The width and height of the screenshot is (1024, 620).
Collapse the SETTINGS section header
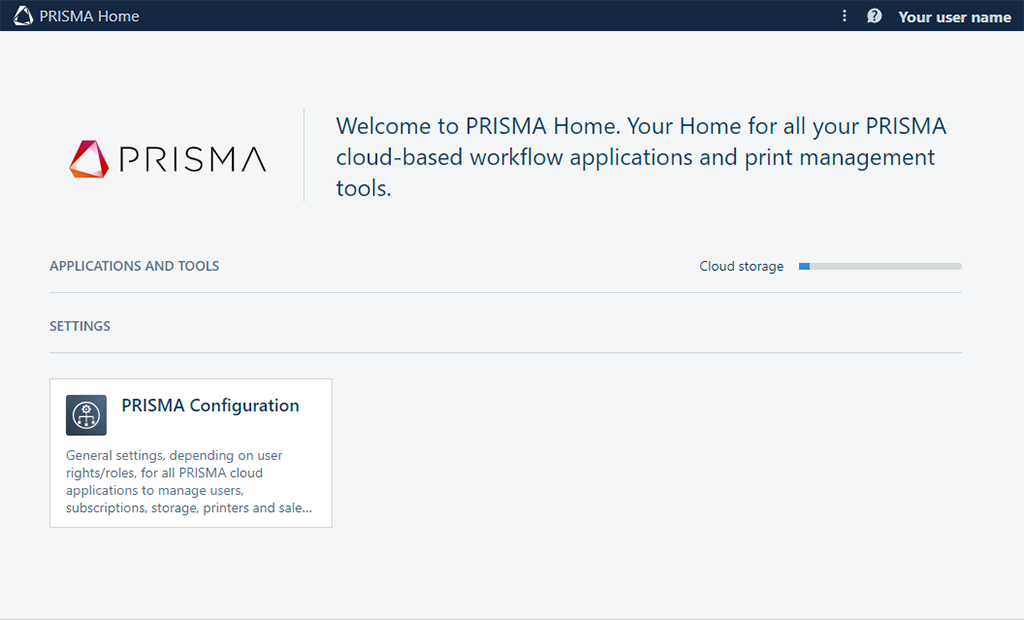click(x=80, y=326)
